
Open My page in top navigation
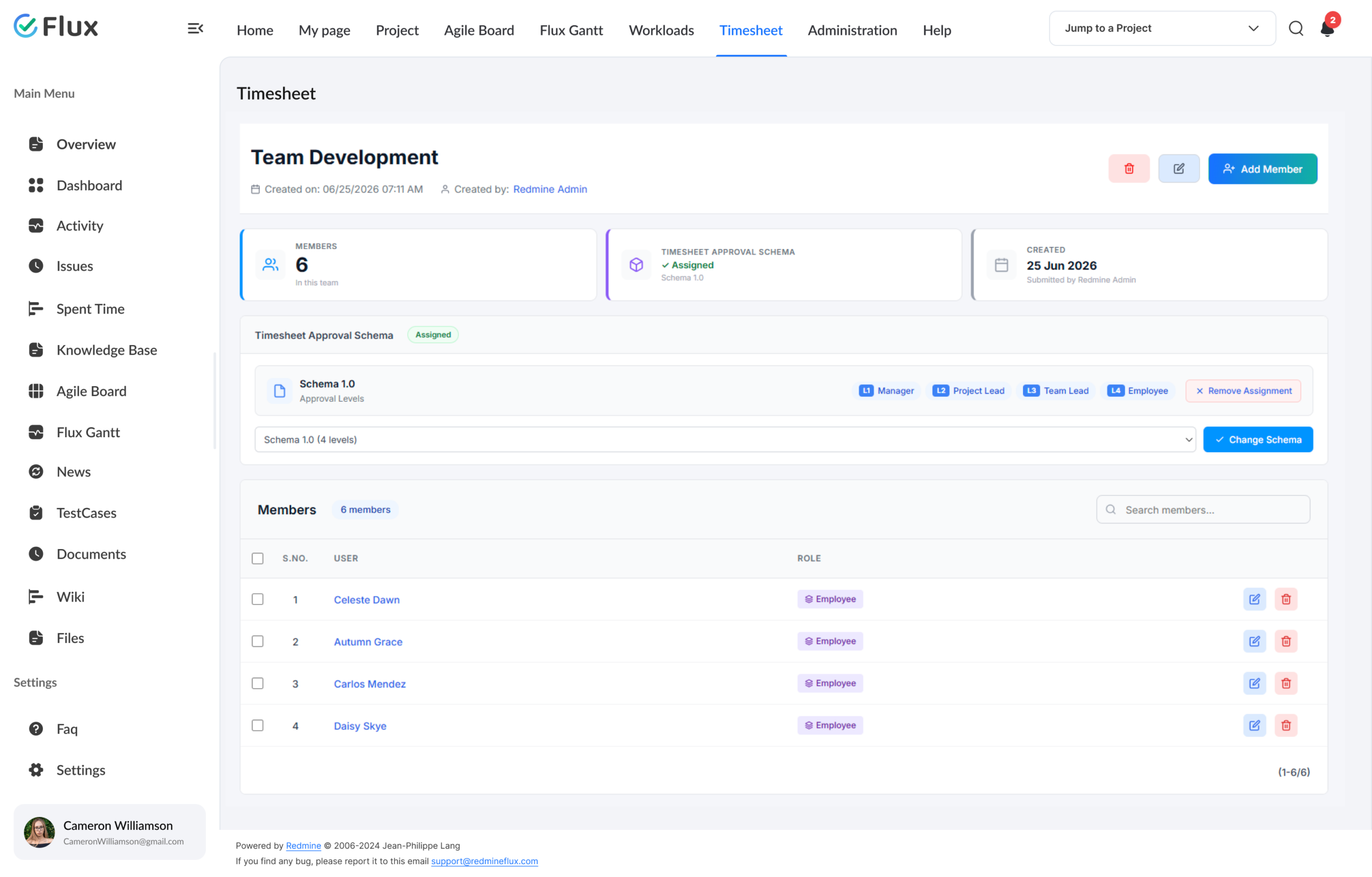tap(324, 30)
